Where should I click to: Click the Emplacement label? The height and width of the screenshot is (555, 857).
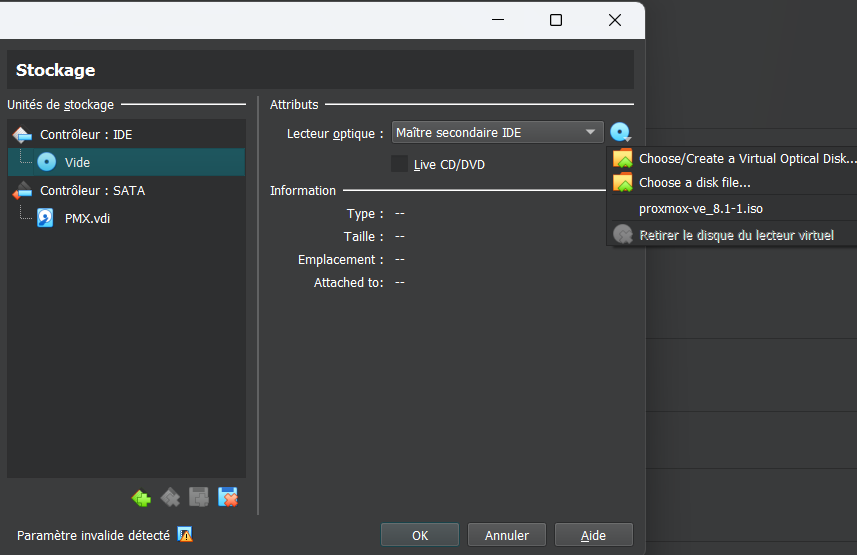point(341,260)
